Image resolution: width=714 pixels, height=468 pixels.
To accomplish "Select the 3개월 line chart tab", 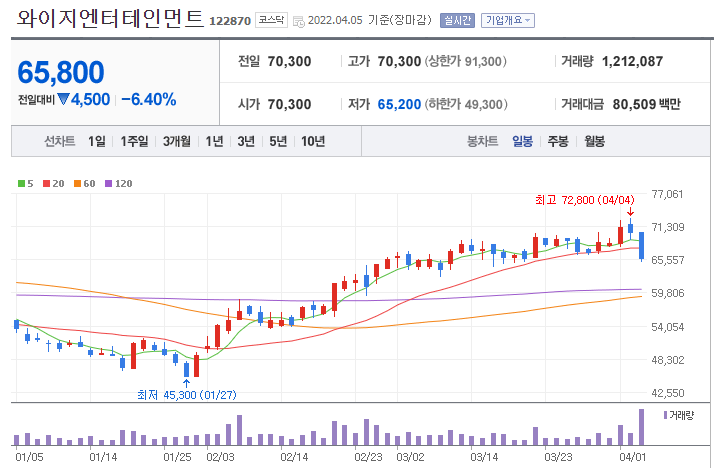I will [x=177, y=141].
